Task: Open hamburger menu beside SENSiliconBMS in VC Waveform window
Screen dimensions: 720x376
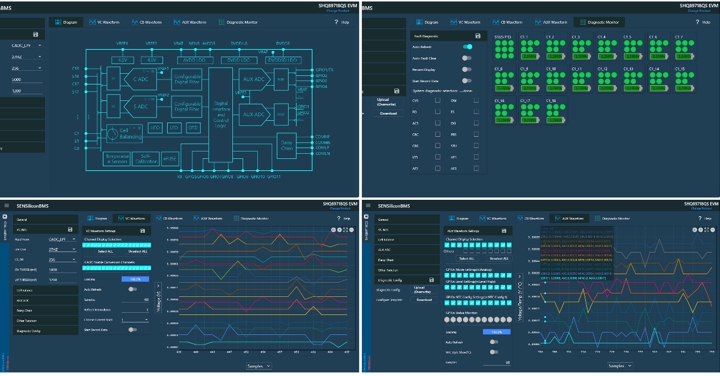Action: pos(6,206)
